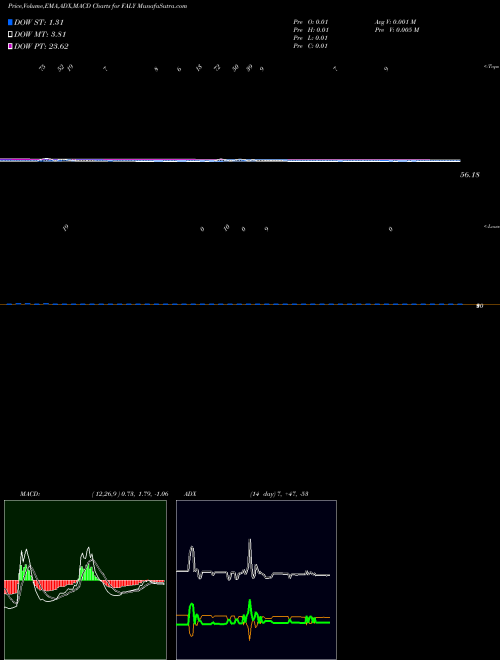Click the blue DOW ST legend swatch

click(x=10, y=22)
